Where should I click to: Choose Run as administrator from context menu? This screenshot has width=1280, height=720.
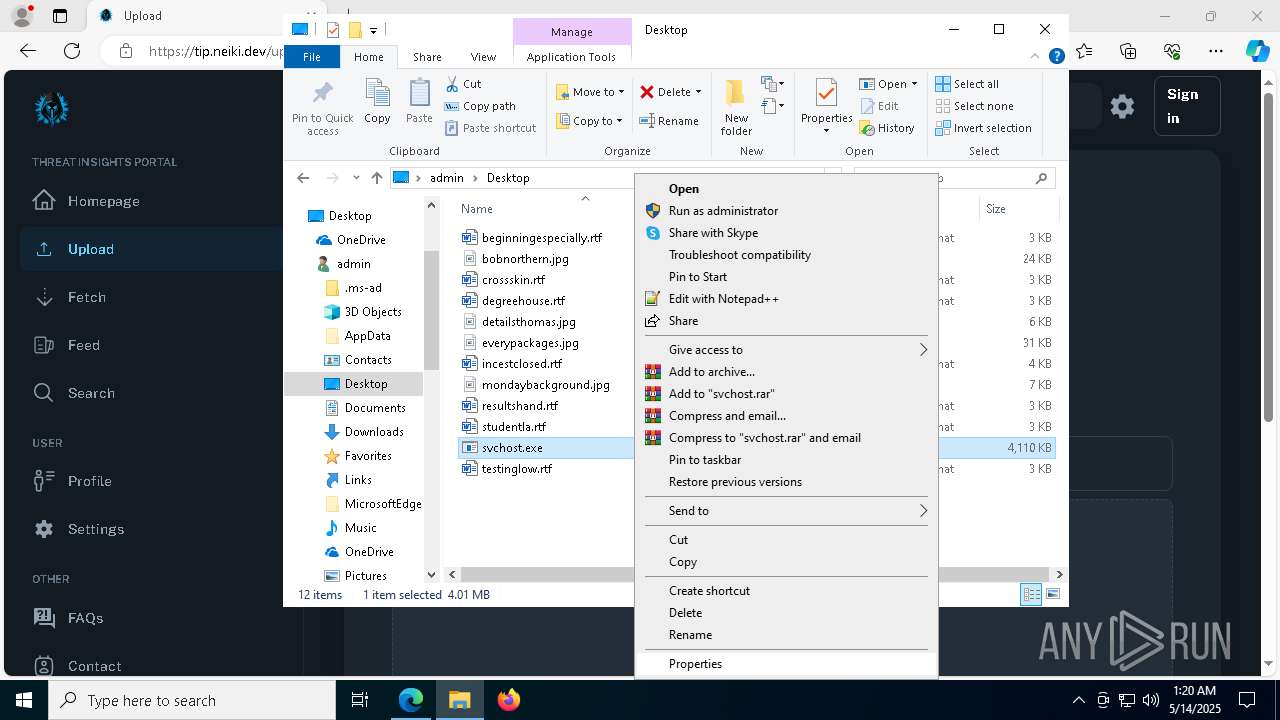786,211
